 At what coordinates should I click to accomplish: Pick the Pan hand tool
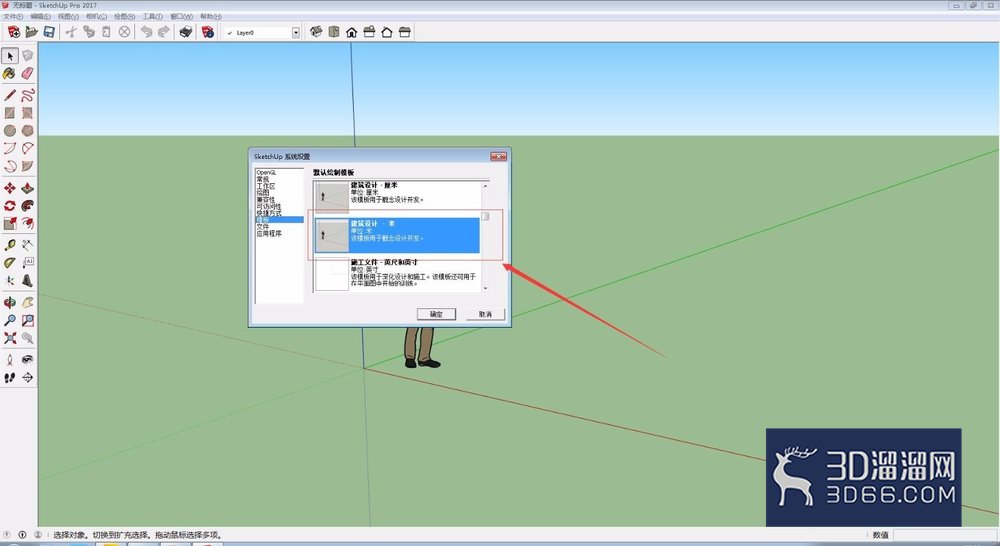click(27, 302)
